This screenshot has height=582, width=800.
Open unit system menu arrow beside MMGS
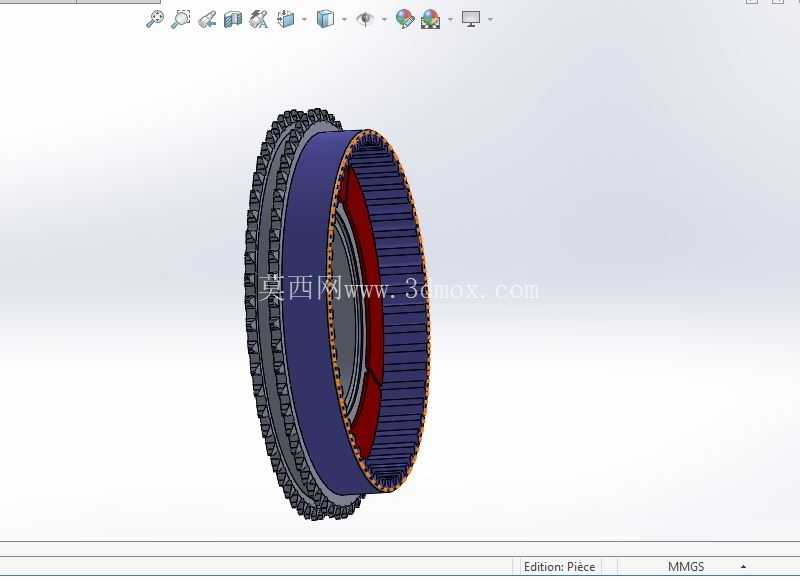click(743, 567)
